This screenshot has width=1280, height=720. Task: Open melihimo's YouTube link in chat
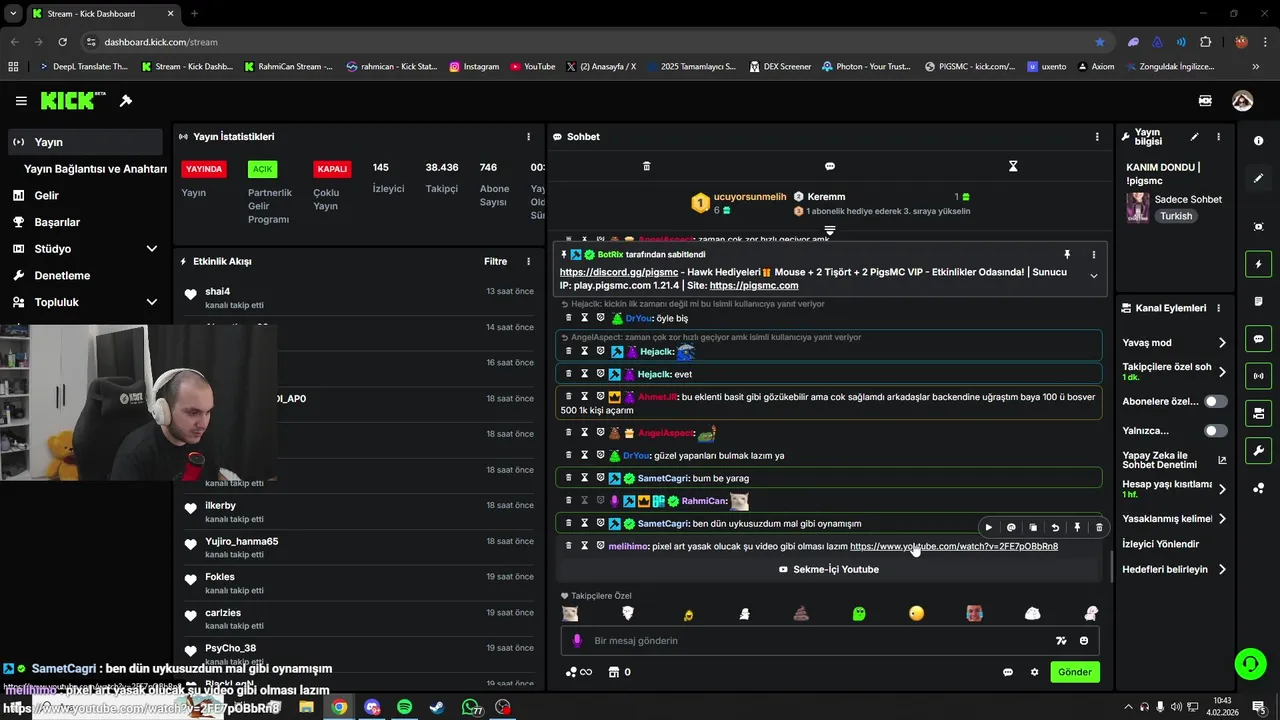tap(954, 547)
